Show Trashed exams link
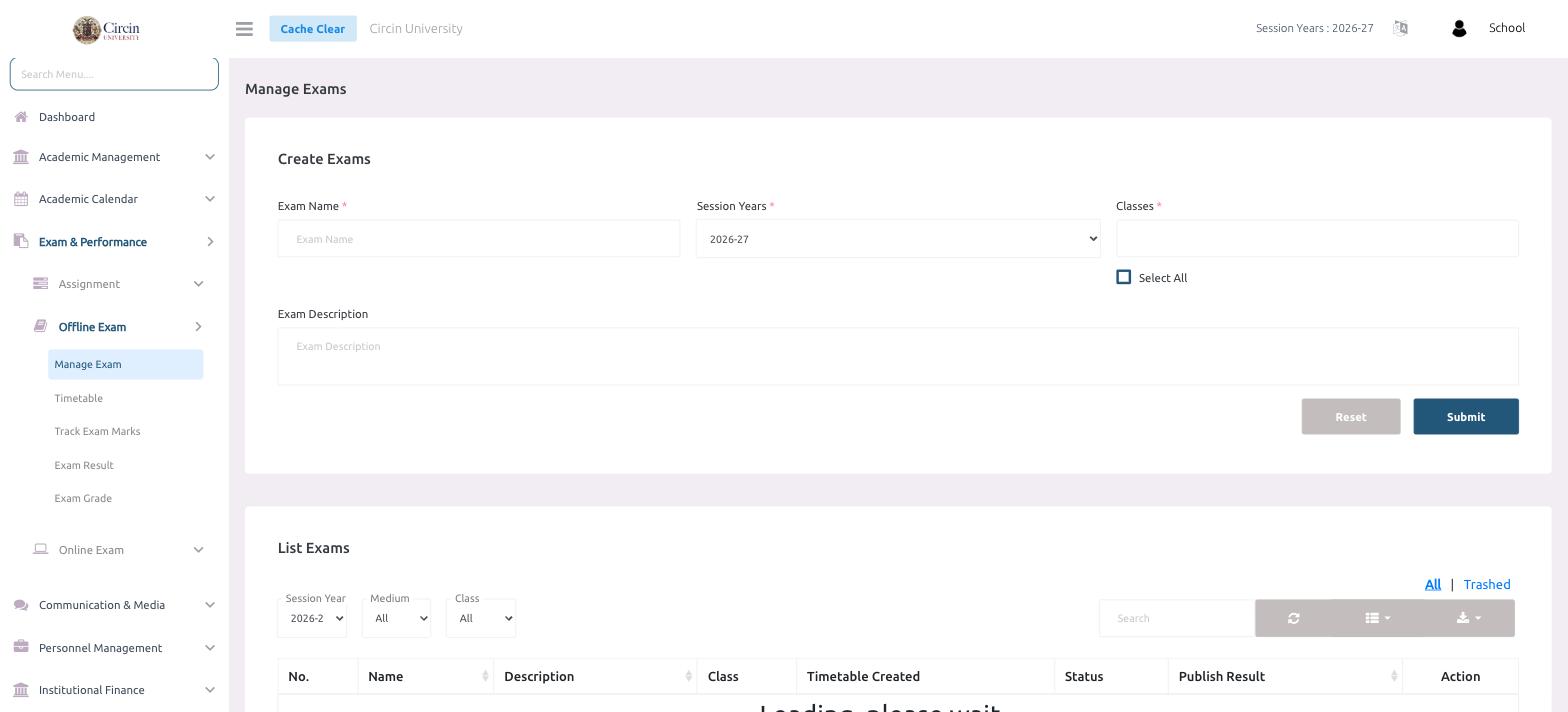The width and height of the screenshot is (1568, 712). (1487, 584)
